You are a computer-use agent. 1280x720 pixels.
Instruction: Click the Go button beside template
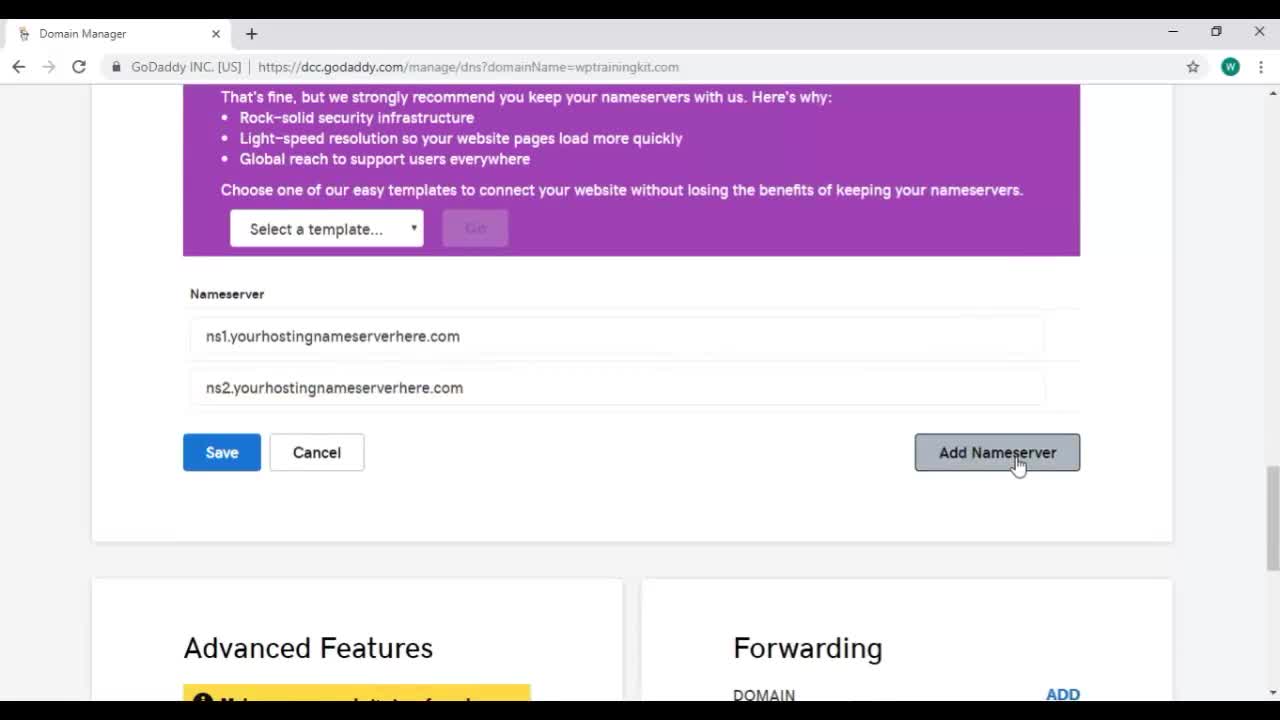coord(475,228)
